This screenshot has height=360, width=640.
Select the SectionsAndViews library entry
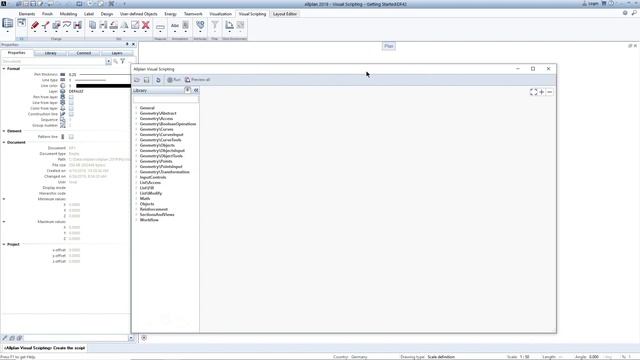tap(157, 215)
